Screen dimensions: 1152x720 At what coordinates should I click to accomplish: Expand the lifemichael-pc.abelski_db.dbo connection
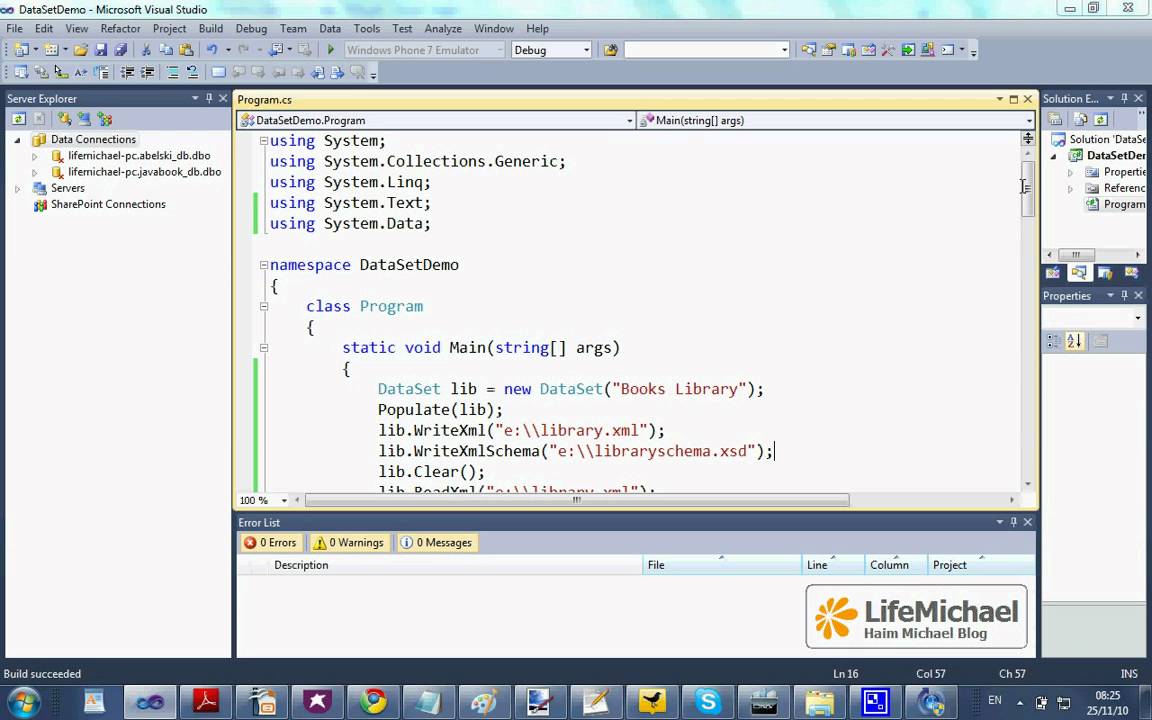coord(35,156)
